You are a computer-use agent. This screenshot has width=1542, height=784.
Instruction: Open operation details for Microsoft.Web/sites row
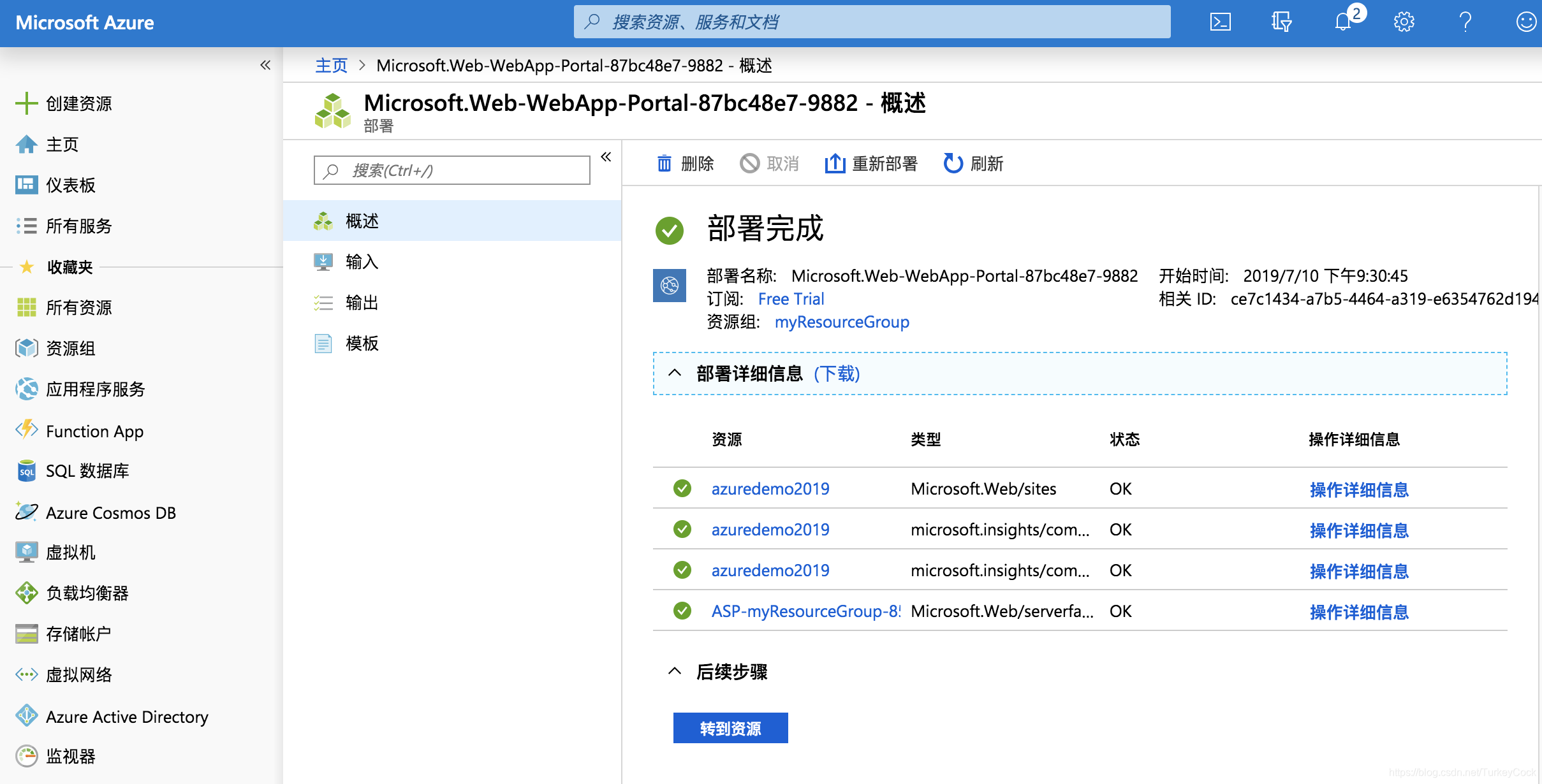(x=1359, y=490)
